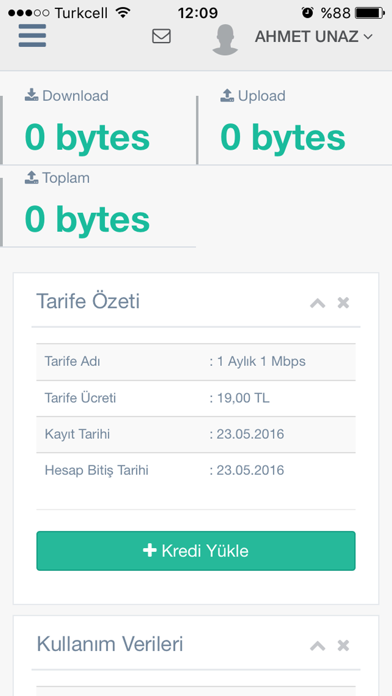This screenshot has height=696, width=392.
Task: Tap the Upload icon
Action: point(227,95)
